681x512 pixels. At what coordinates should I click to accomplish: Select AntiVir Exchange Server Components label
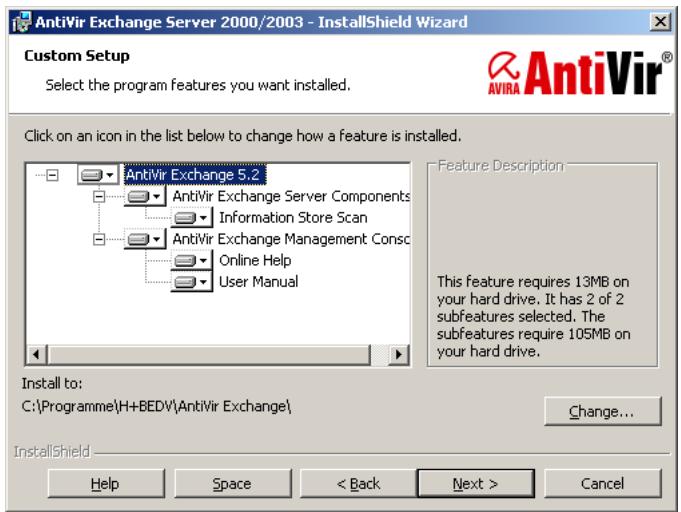[291, 196]
